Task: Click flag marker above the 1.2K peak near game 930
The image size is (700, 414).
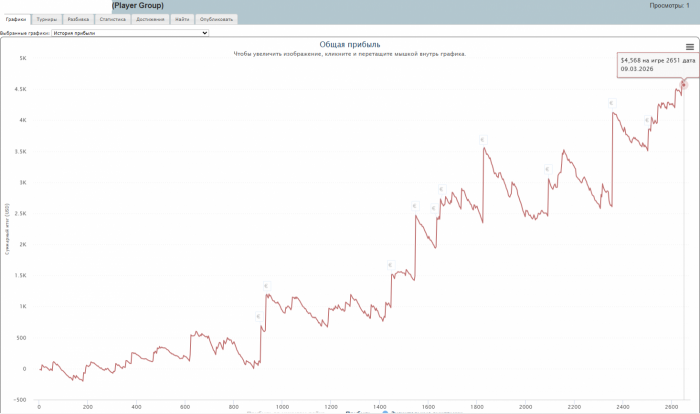Action: pos(267,286)
